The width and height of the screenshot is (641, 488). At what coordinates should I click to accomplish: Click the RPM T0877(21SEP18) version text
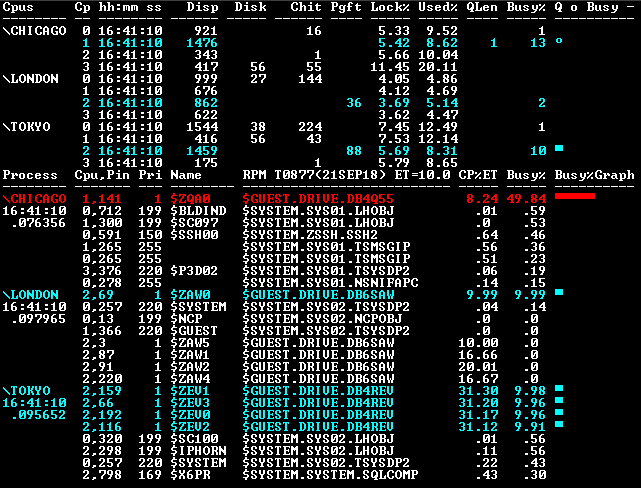(x=314, y=175)
